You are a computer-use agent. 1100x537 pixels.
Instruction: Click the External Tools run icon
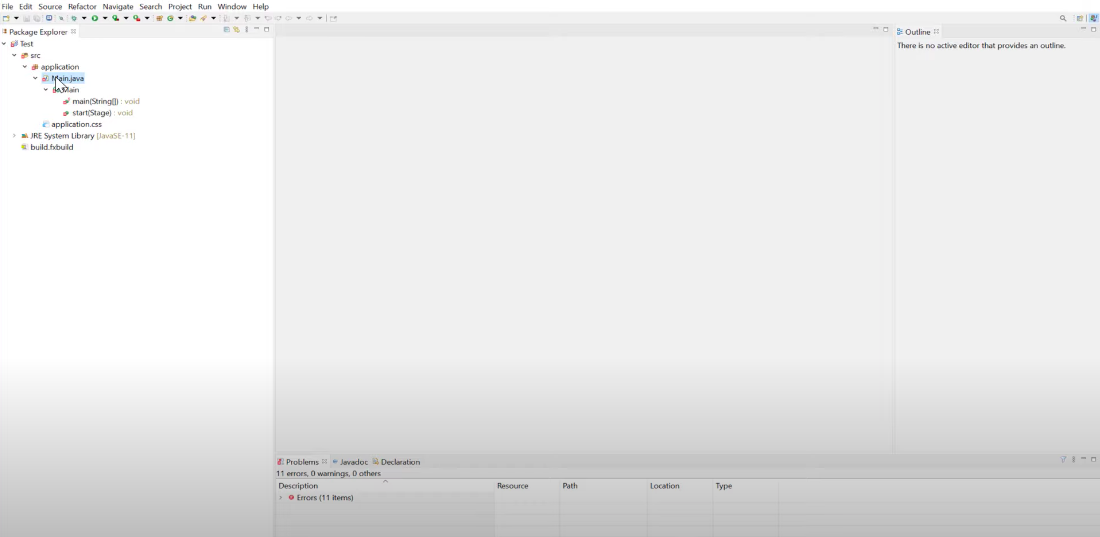click(x=137, y=18)
